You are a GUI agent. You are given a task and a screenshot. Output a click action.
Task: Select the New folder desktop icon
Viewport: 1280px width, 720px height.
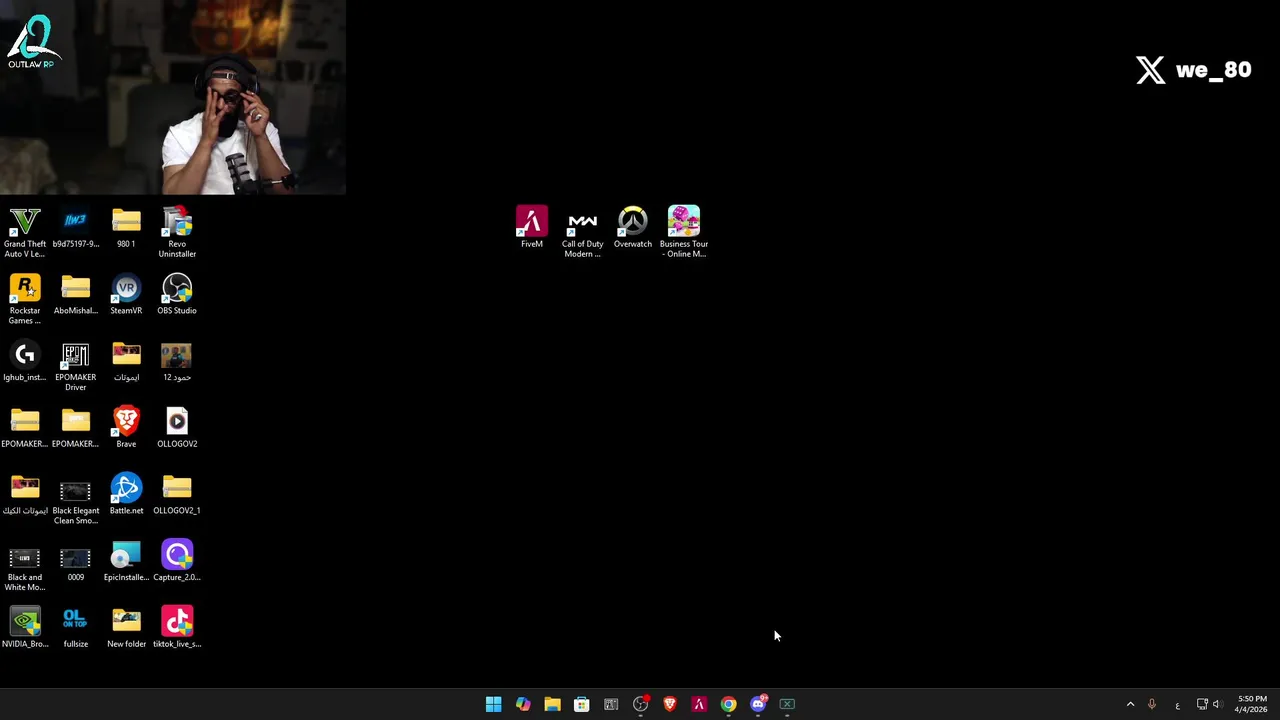pyautogui.click(x=126, y=628)
